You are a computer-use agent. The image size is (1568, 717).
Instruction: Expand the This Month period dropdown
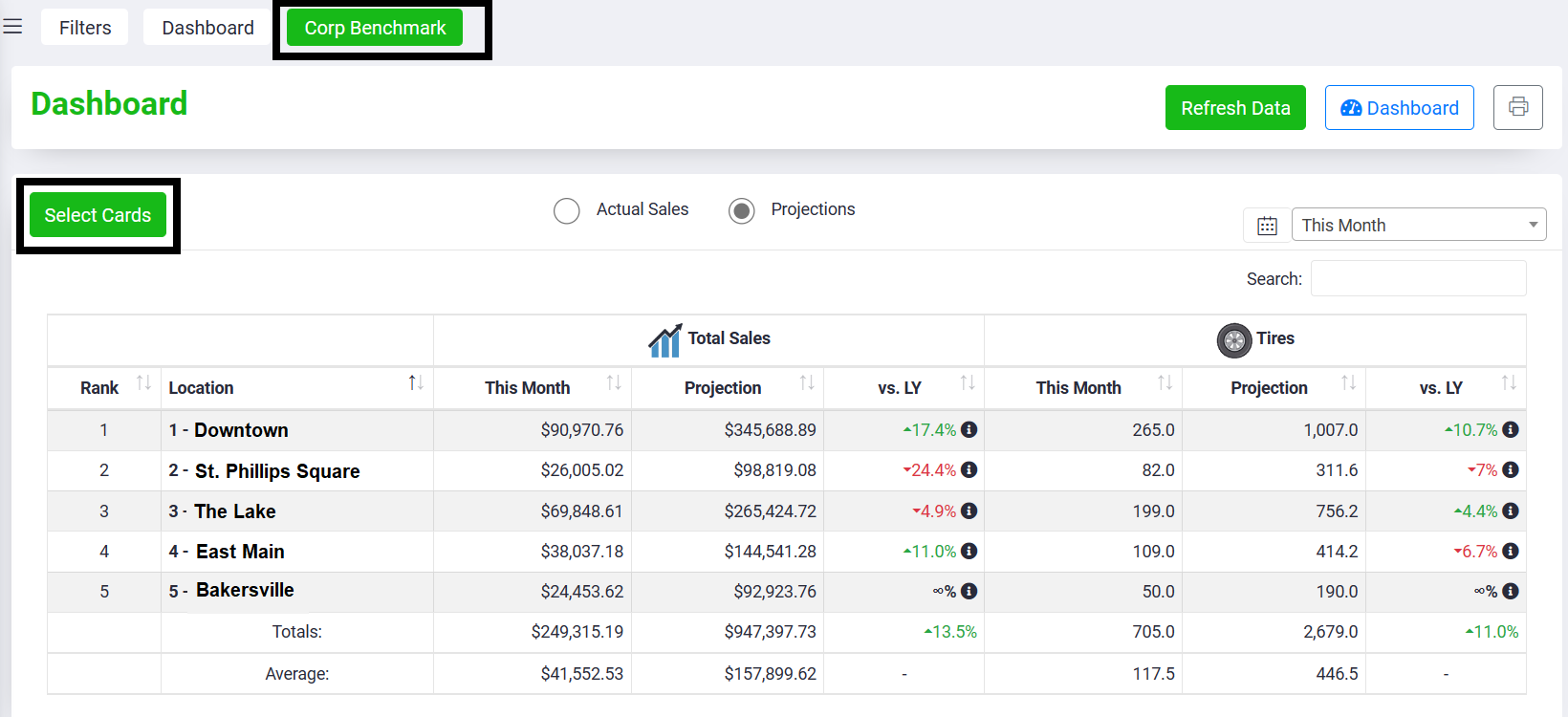point(1419,225)
